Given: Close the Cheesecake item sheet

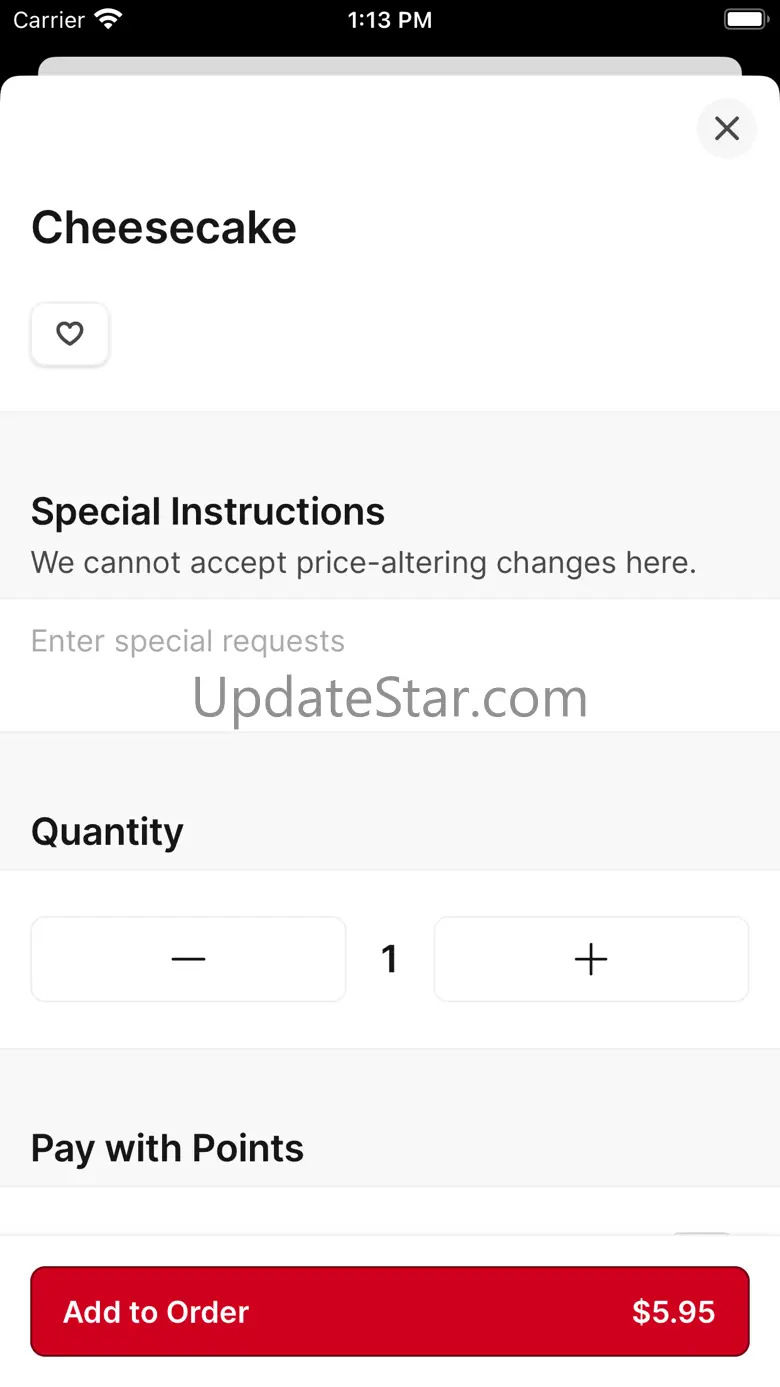Looking at the screenshot, I should coord(726,128).
